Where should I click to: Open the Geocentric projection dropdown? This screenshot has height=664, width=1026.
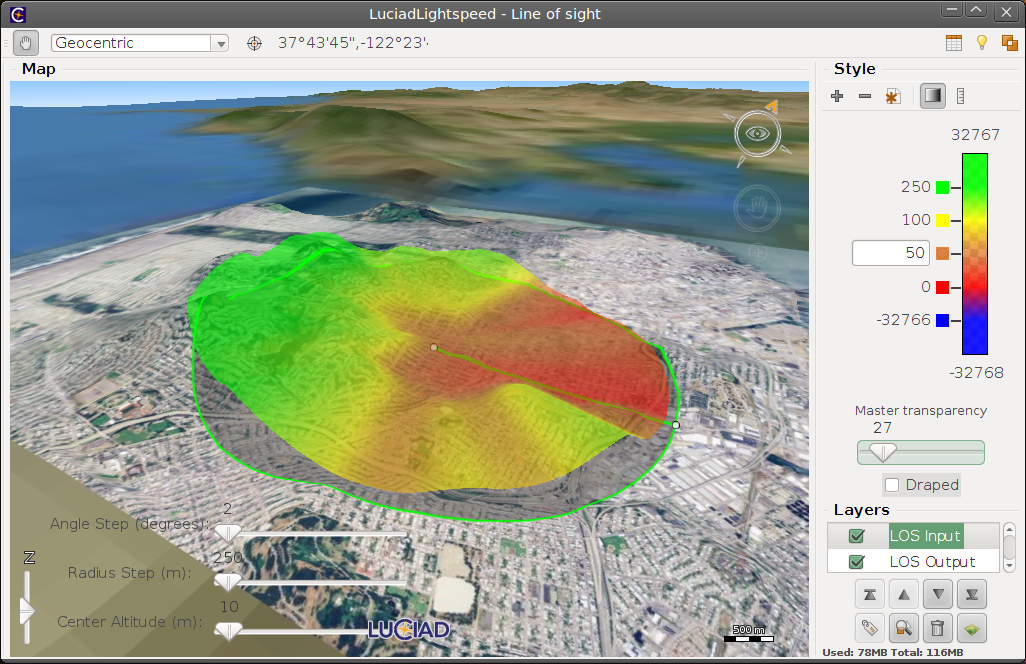click(x=139, y=43)
